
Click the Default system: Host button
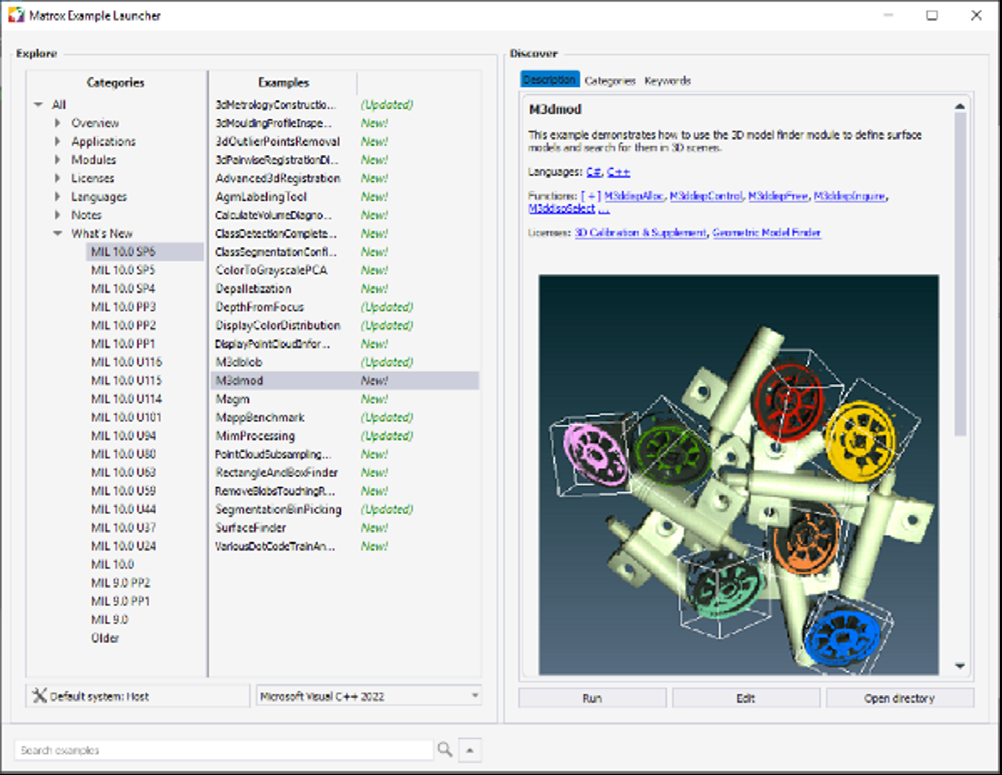[x=137, y=696]
